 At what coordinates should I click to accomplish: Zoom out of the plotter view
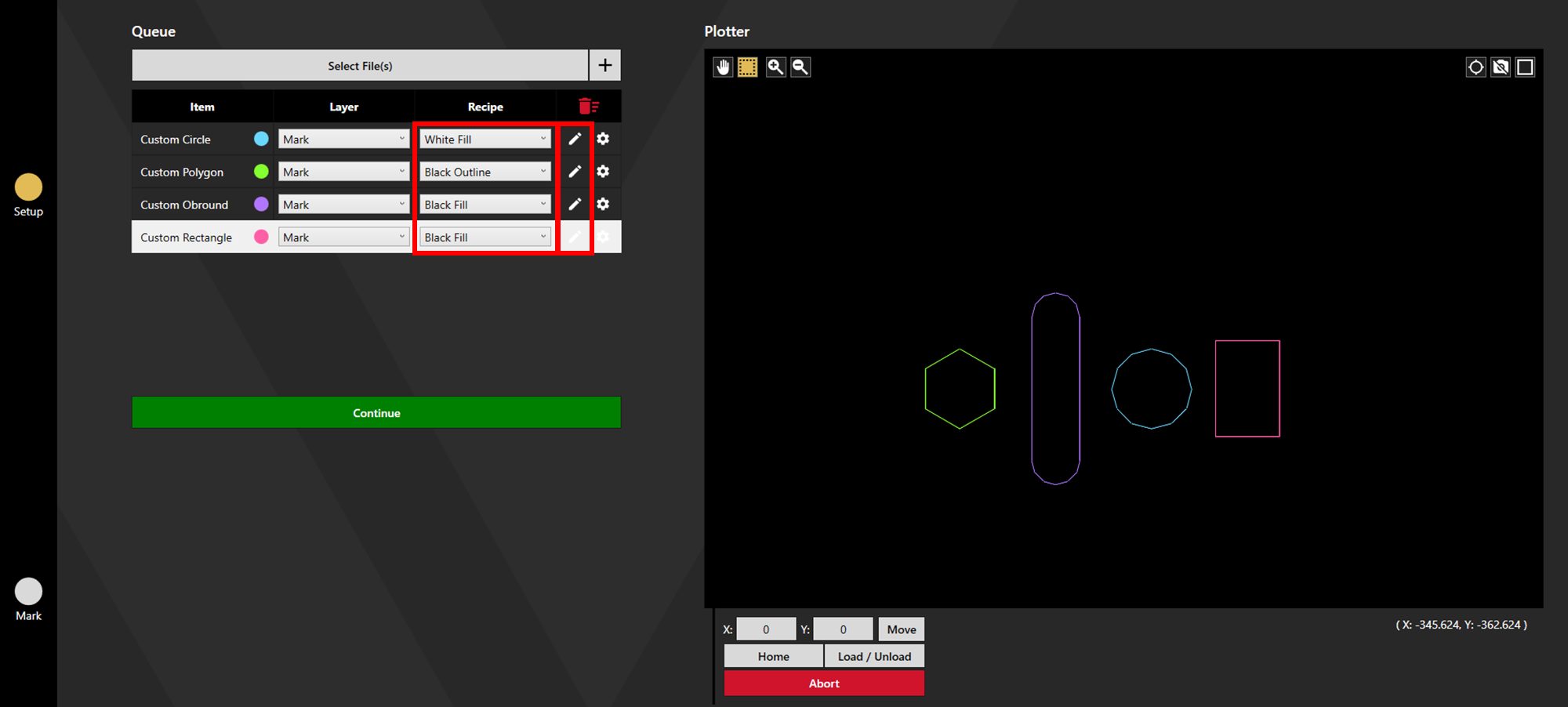click(800, 67)
